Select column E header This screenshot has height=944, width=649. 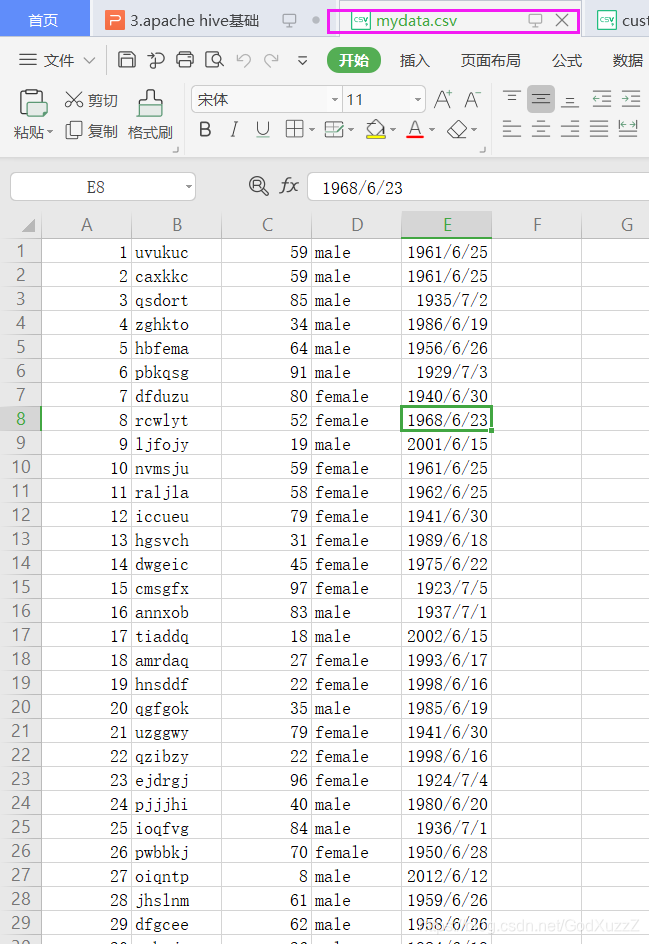(x=447, y=225)
